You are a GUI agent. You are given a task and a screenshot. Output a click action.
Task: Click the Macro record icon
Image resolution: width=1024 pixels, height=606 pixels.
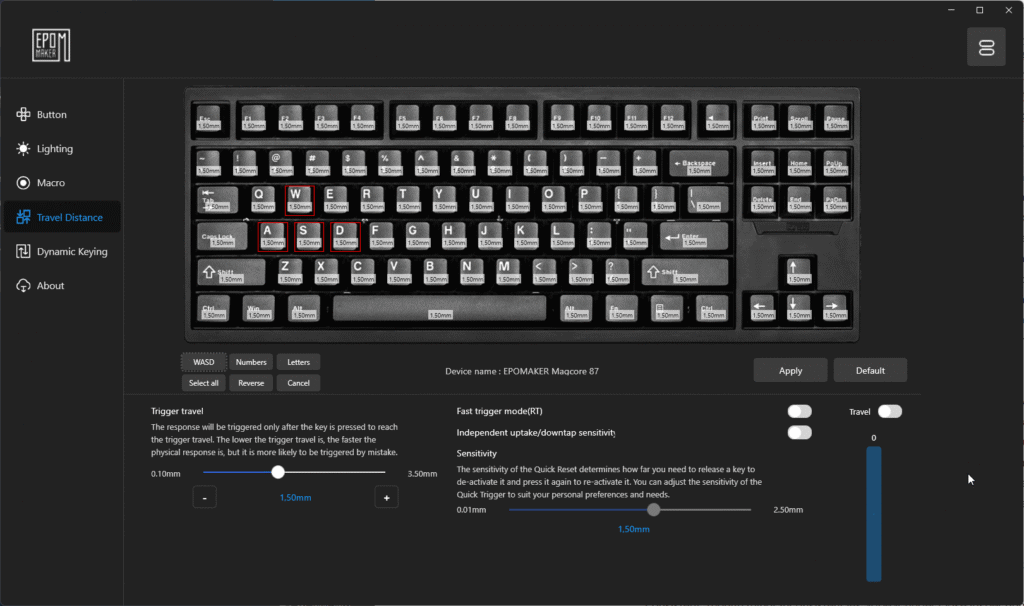24,183
